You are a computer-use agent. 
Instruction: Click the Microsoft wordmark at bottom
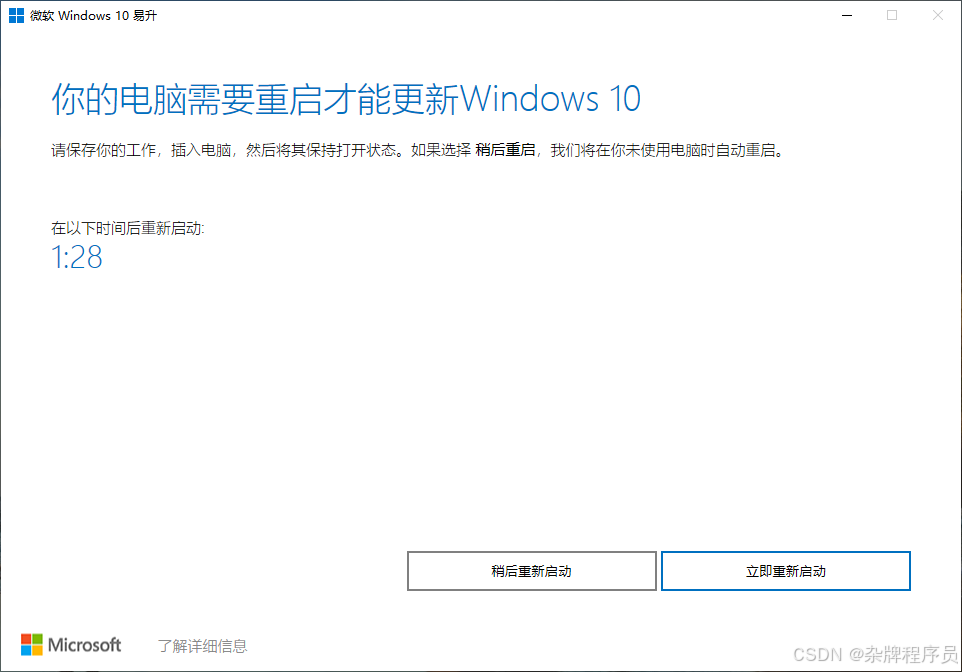click(x=85, y=645)
